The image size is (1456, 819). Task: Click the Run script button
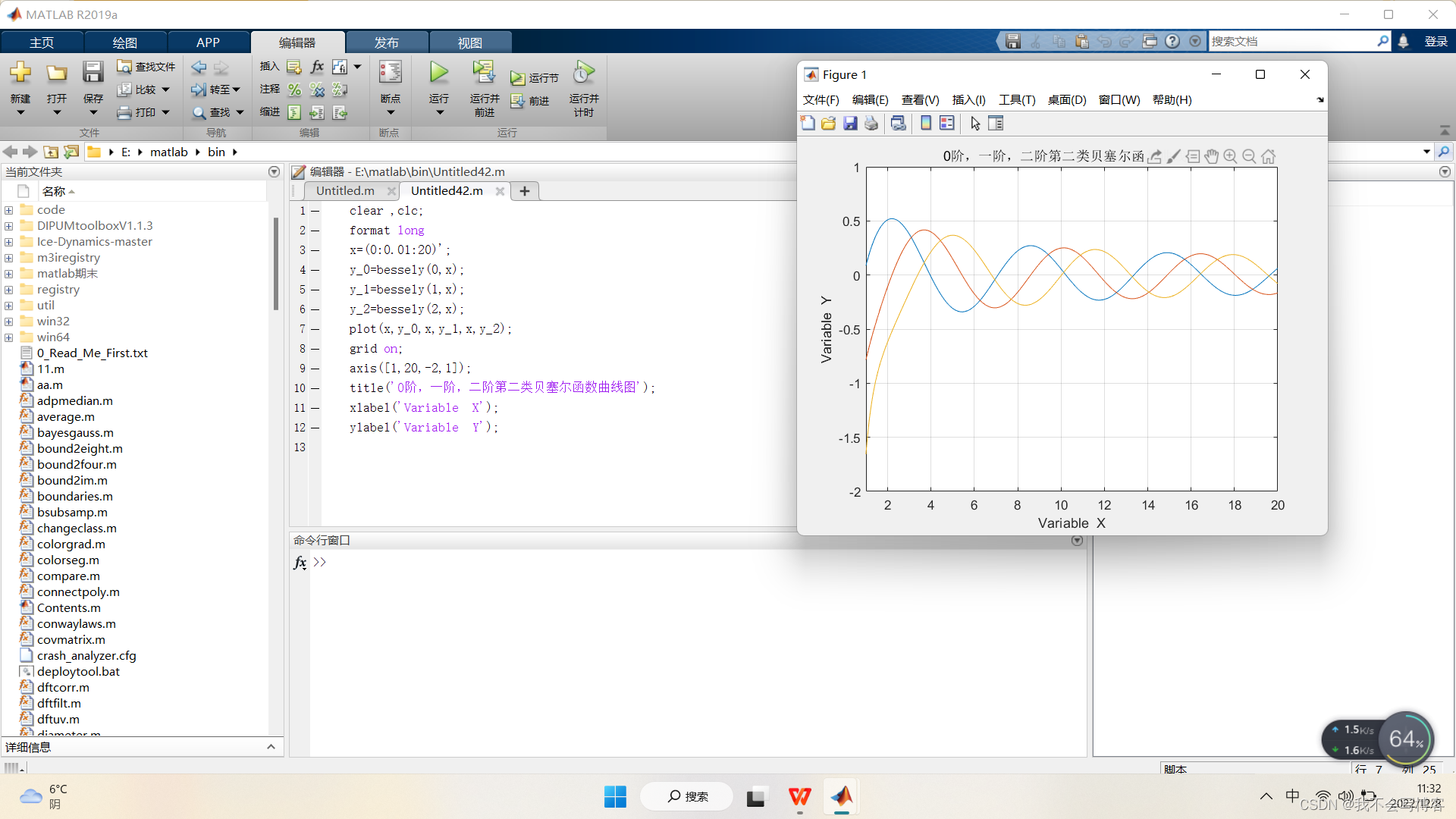pyautogui.click(x=438, y=74)
